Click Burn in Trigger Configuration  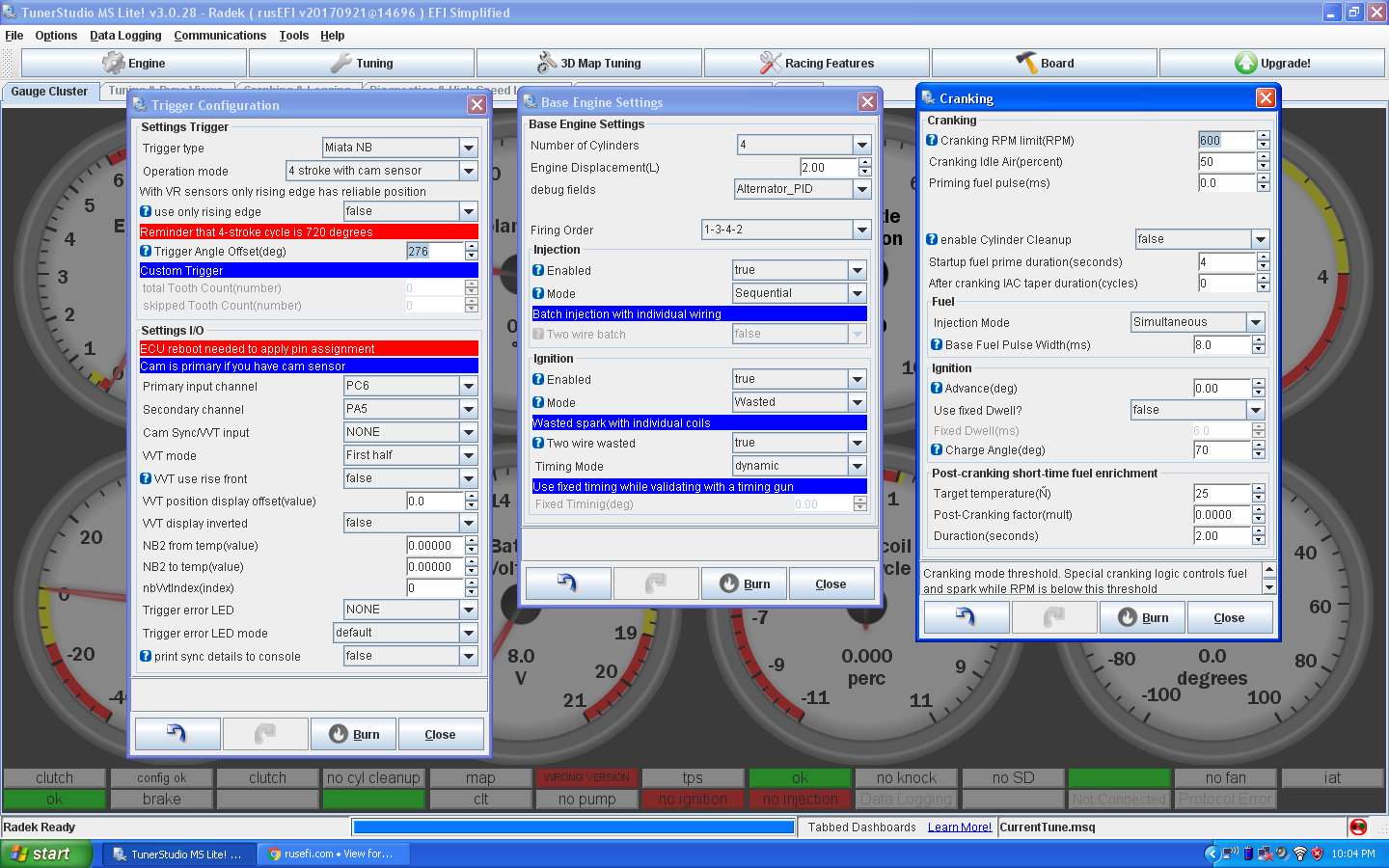pyautogui.click(x=354, y=734)
